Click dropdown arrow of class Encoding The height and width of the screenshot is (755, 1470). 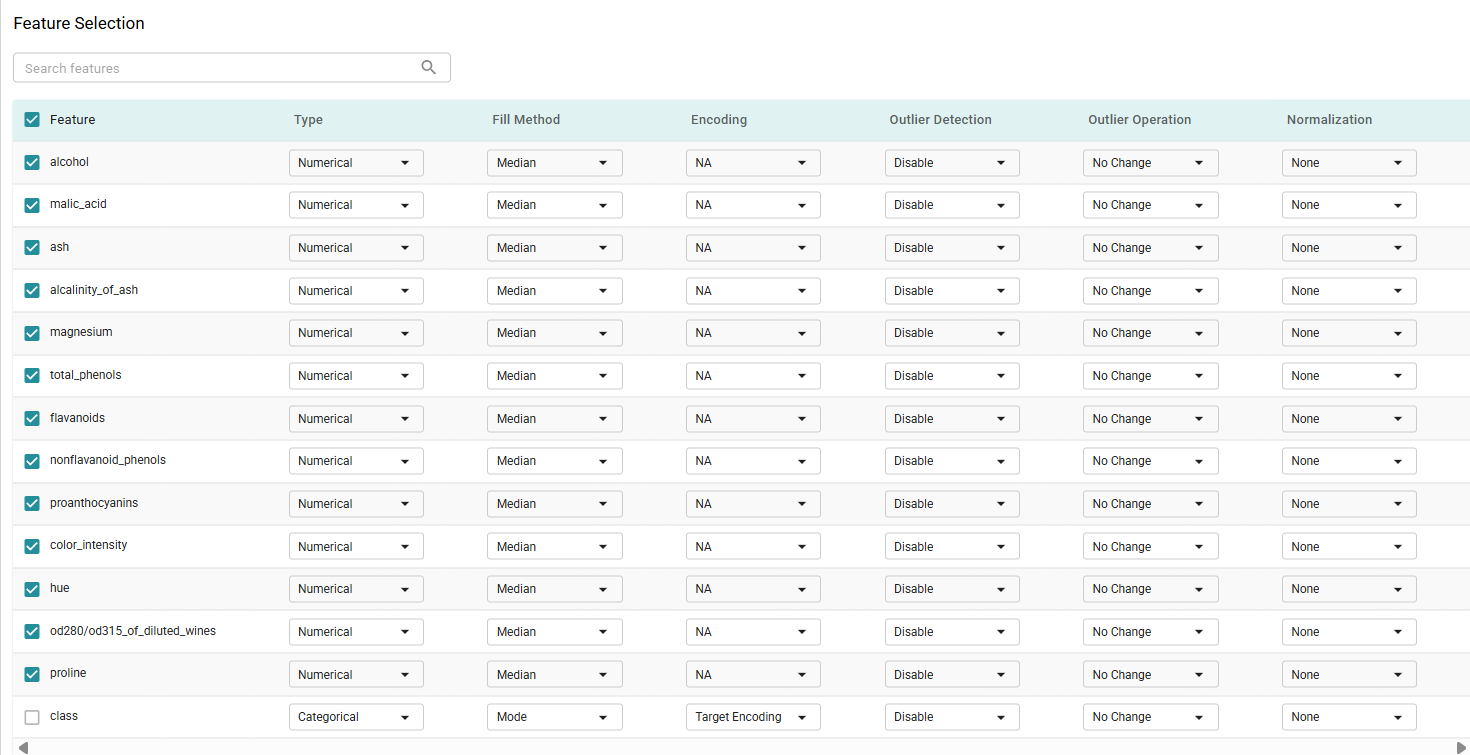point(802,717)
